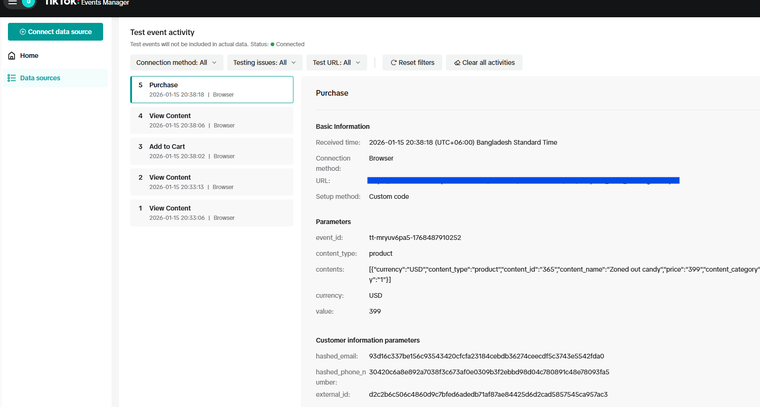Click the Clear all activities button
The height and width of the screenshot is (407, 760).
484,63
